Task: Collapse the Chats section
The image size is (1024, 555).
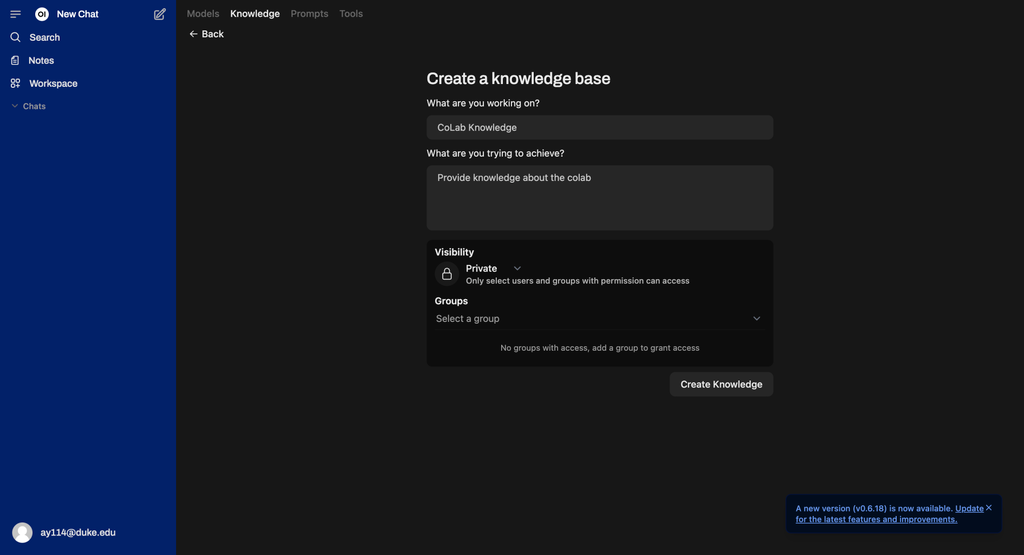Action: pos(29,106)
